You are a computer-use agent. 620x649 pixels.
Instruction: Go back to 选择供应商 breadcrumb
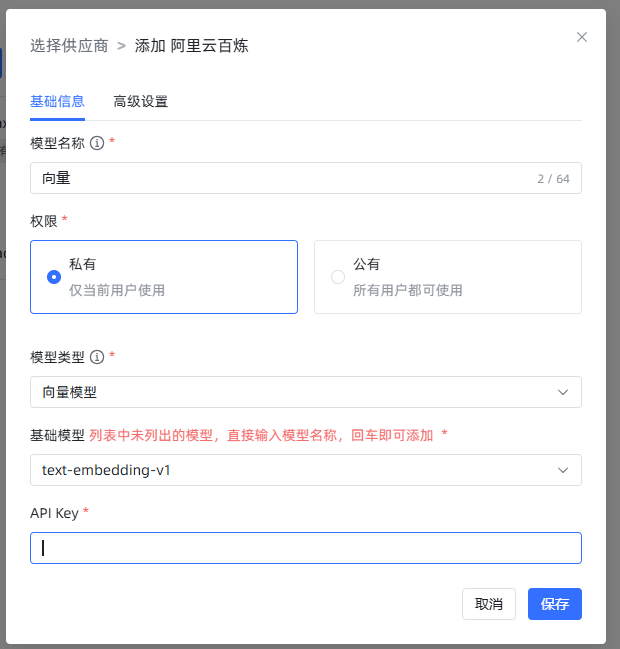[69, 46]
